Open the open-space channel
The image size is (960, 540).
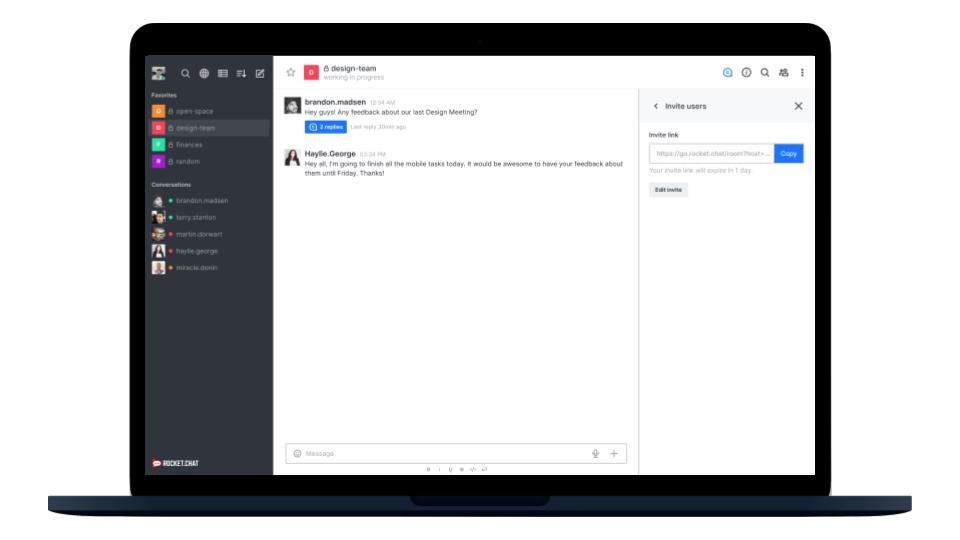[209, 111]
